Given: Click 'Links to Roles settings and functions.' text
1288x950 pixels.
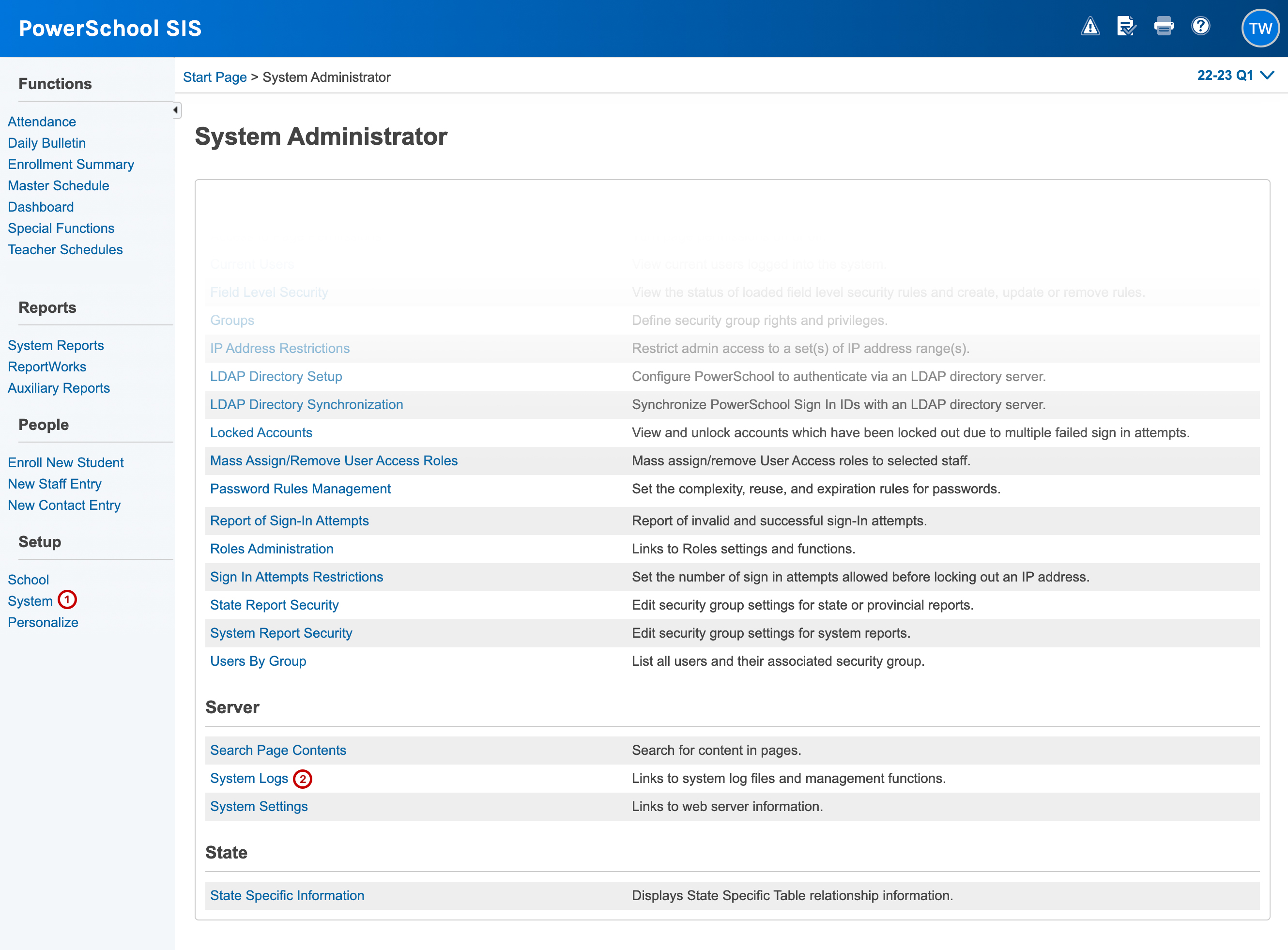Looking at the screenshot, I should pos(743,549).
